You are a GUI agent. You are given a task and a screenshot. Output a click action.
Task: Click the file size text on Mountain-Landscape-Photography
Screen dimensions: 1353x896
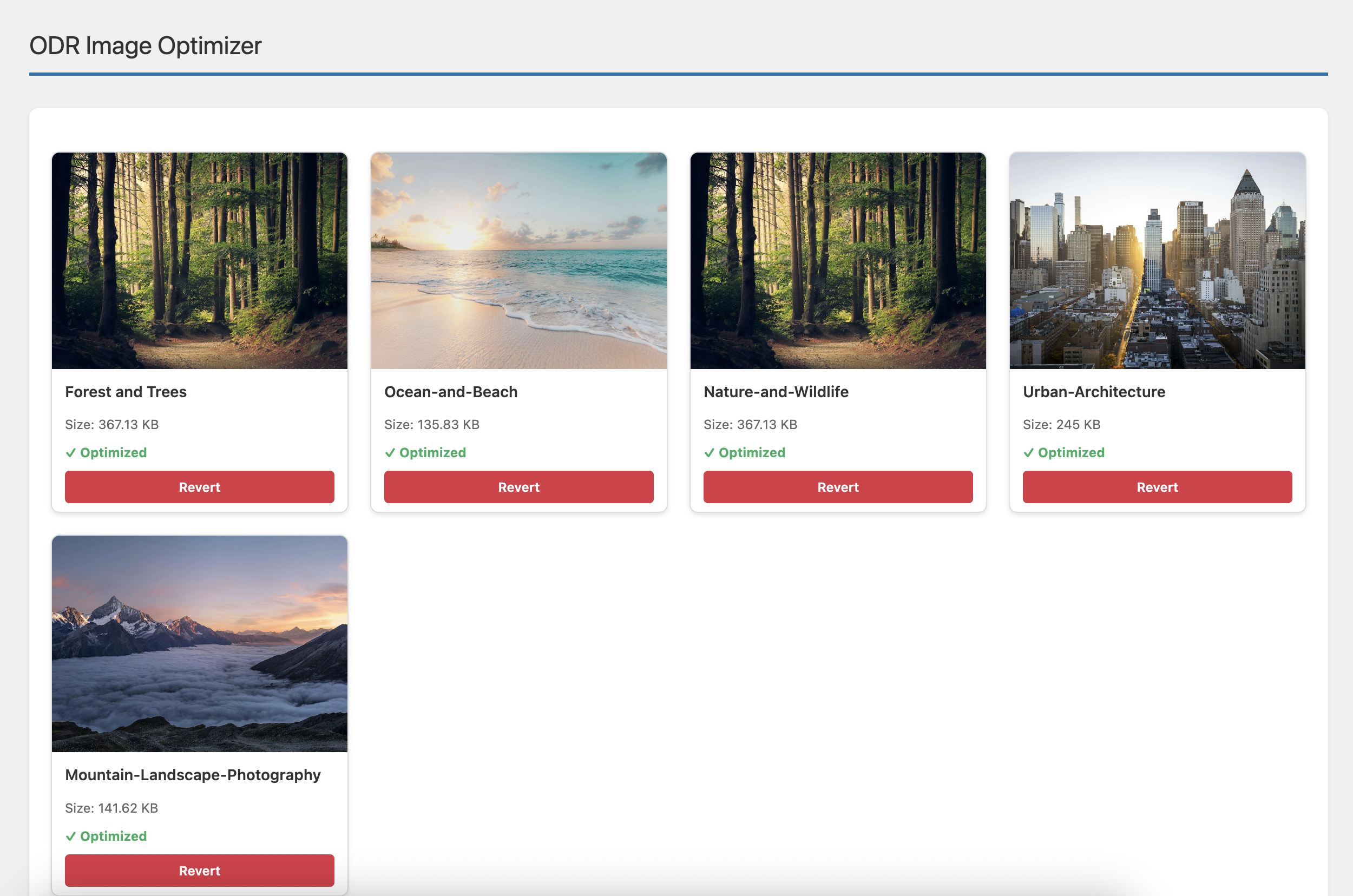(x=111, y=807)
